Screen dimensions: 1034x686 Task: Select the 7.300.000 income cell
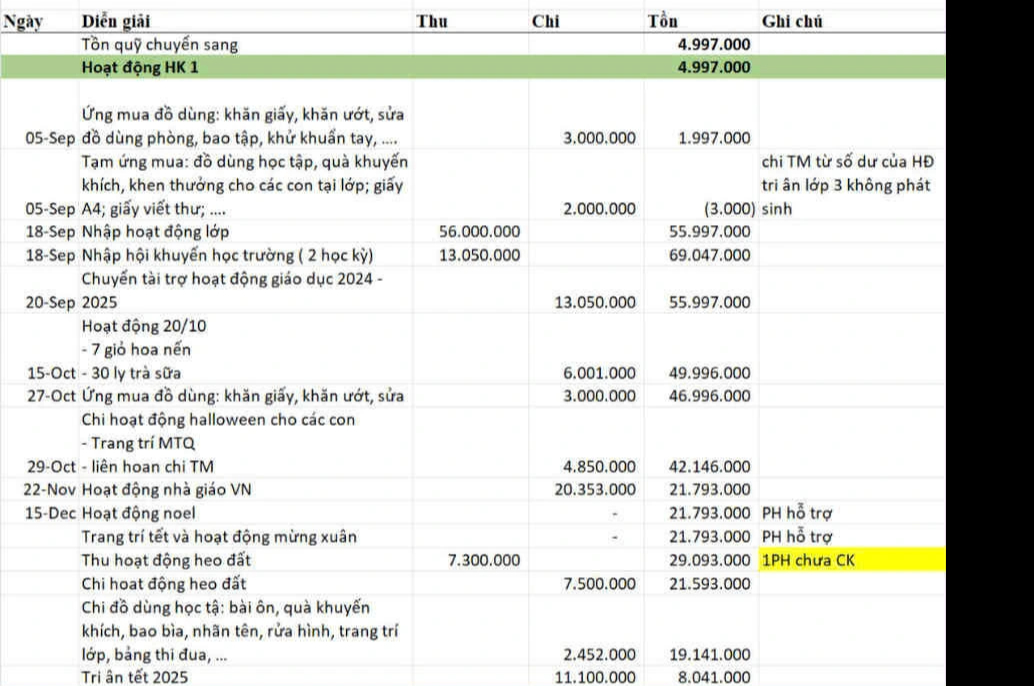(484, 561)
